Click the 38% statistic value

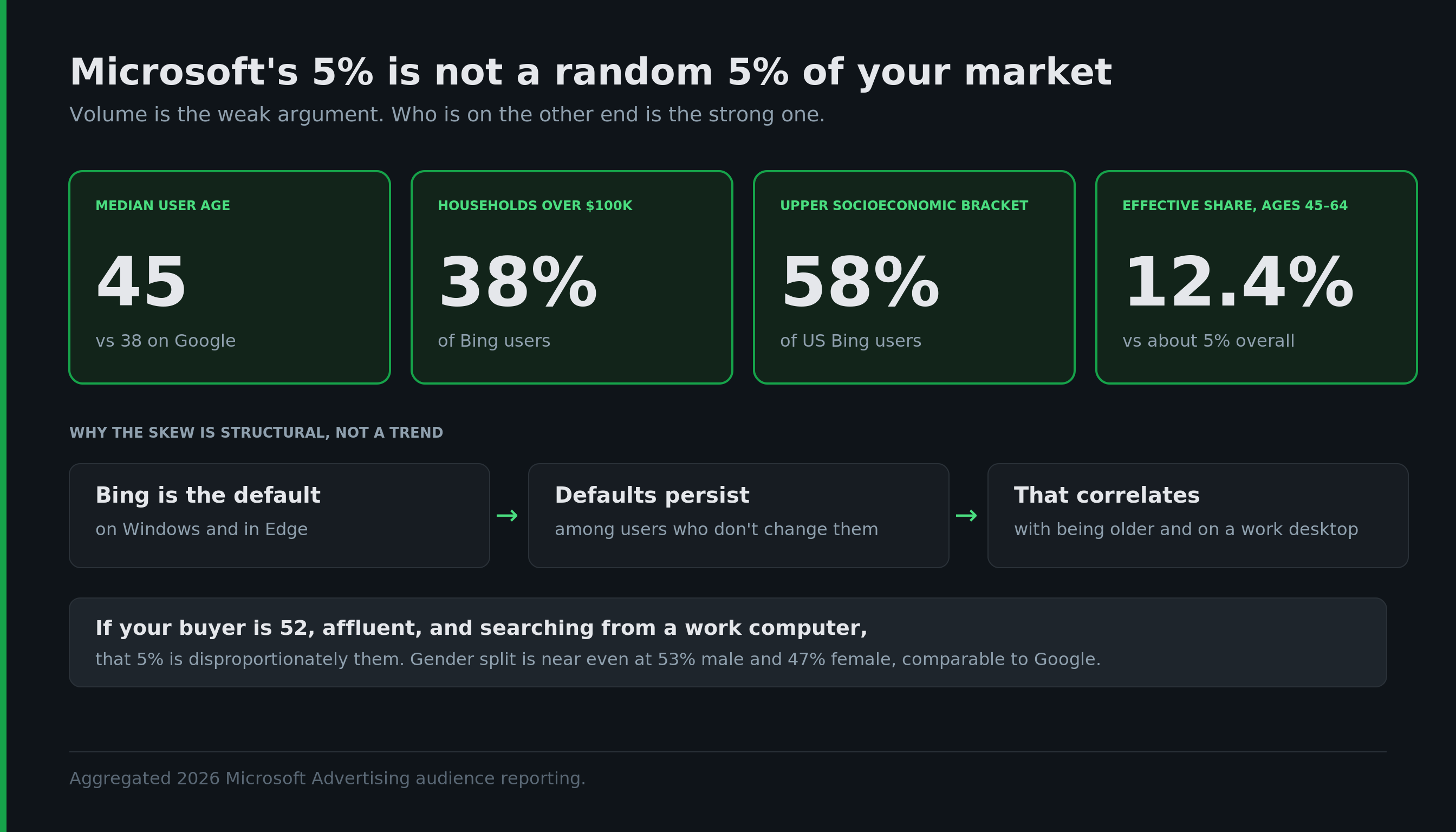[x=518, y=283]
